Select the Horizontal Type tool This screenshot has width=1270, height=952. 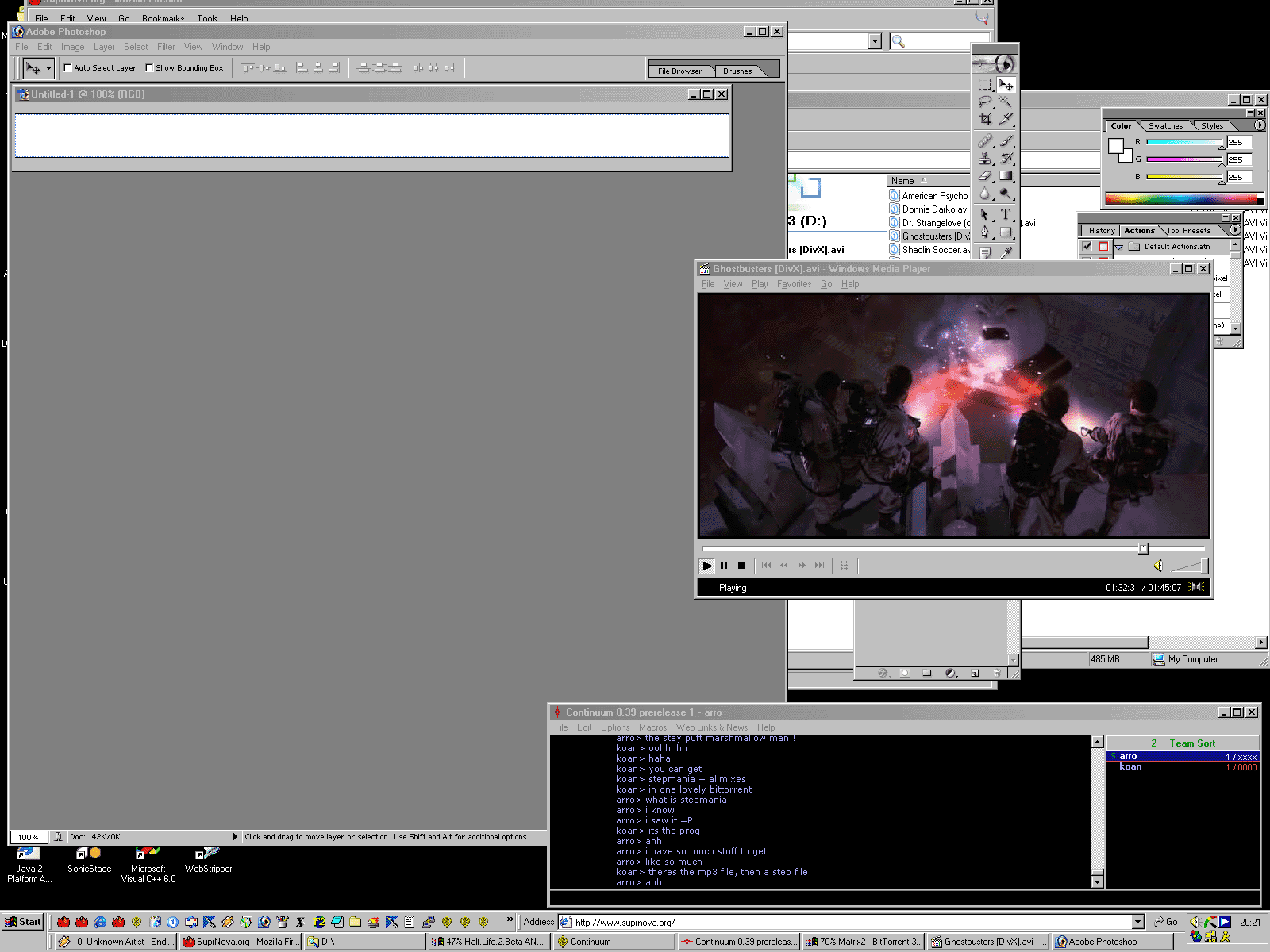(1006, 214)
